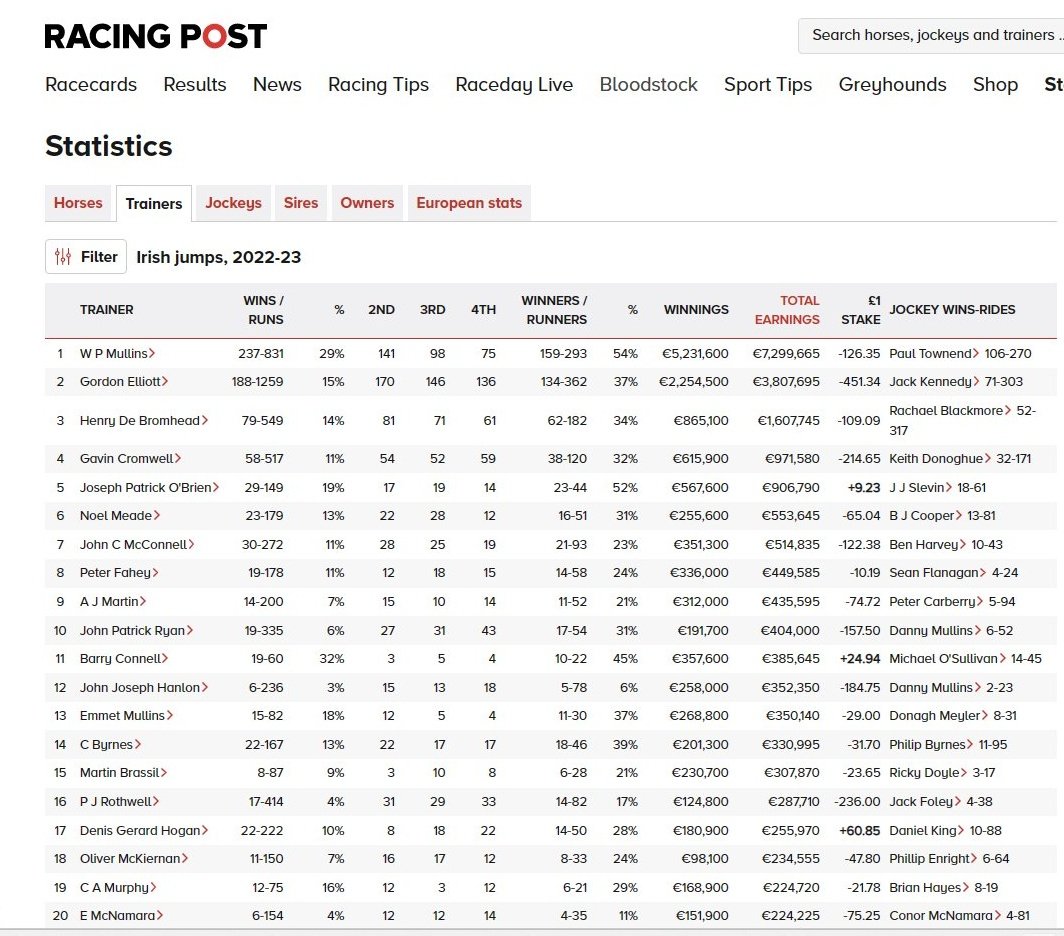The image size is (1064, 936).
Task: Open the Racecards page
Action: tap(91, 85)
